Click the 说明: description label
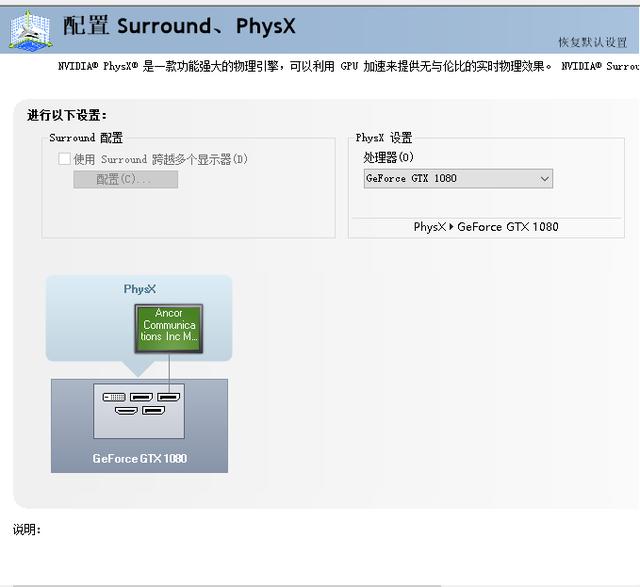 pyautogui.click(x=27, y=529)
